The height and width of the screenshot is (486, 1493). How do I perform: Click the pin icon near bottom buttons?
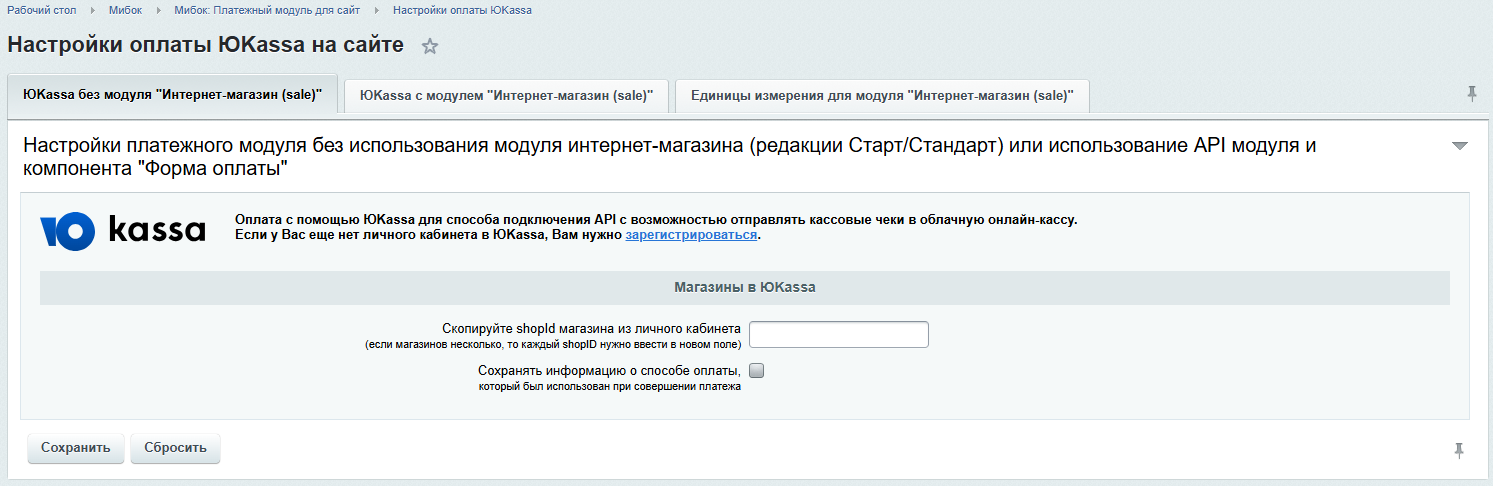(x=1459, y=450)
